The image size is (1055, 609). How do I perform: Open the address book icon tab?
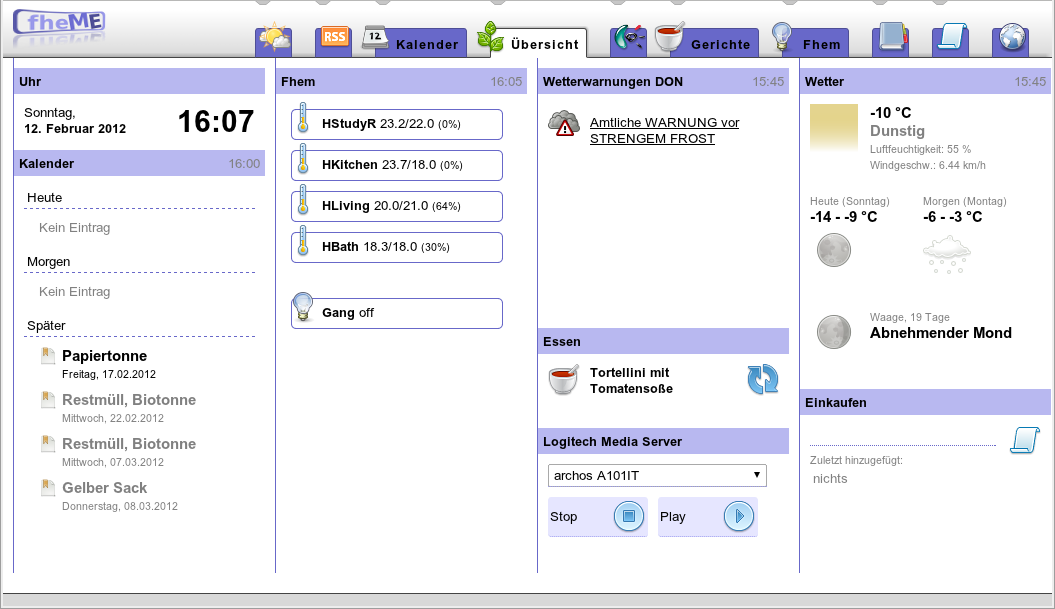[890, 40]
